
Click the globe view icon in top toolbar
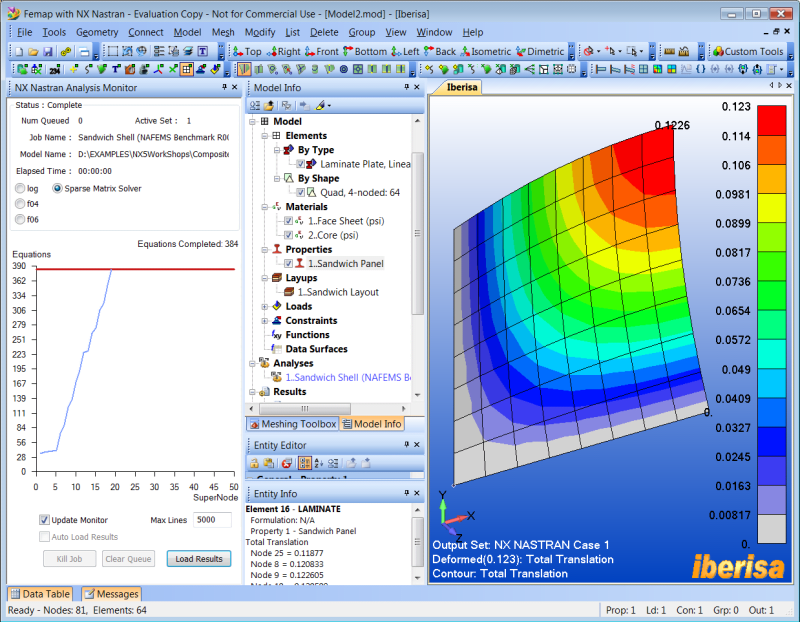(141, 52)
